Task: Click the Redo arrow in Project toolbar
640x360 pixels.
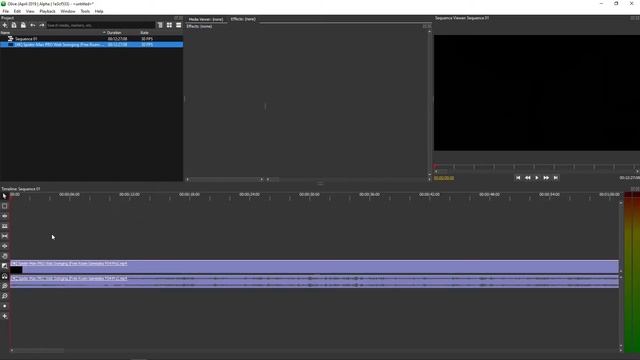Action: [42, 25]
